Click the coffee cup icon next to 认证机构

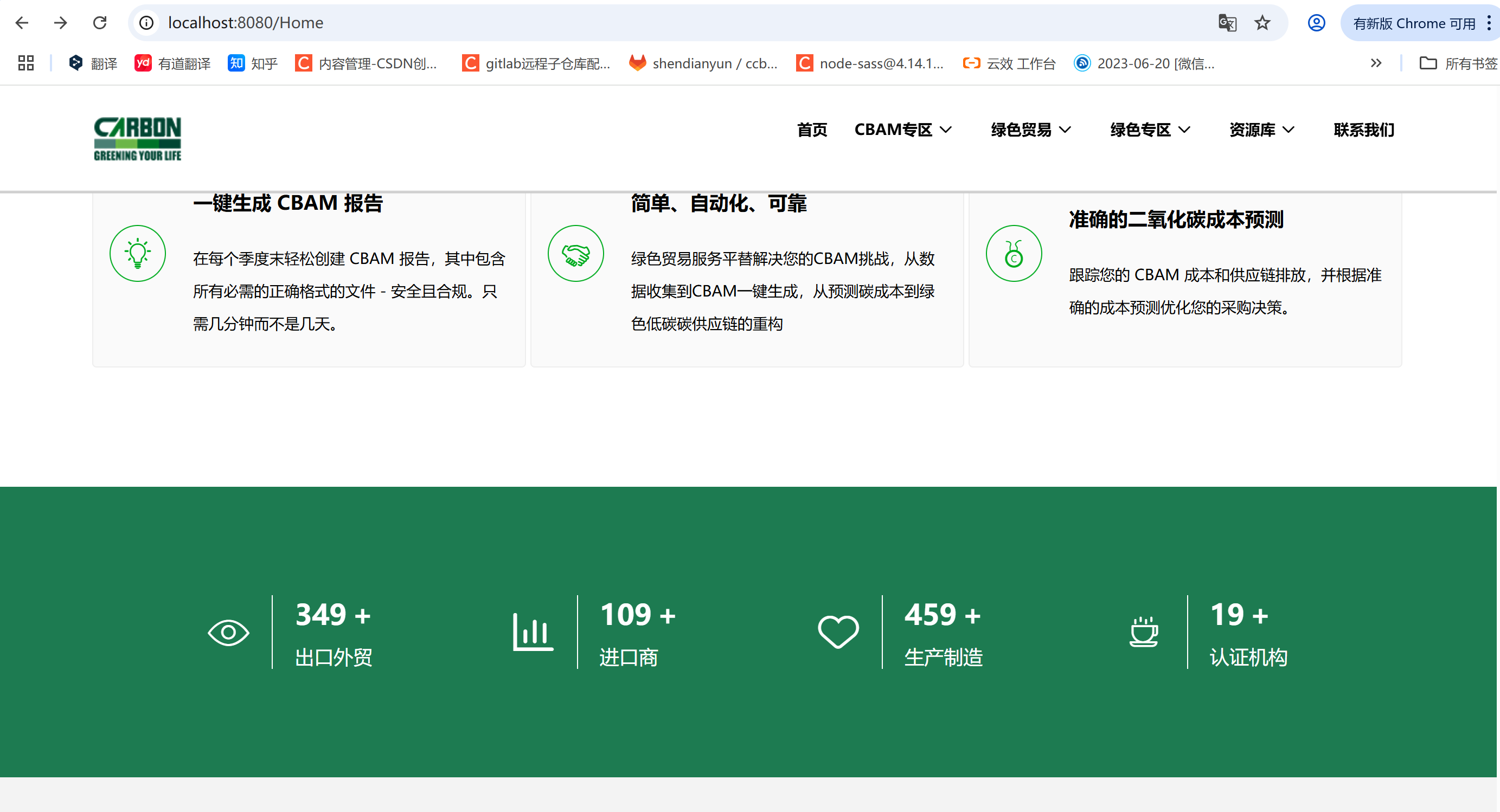pos(1143,632)
